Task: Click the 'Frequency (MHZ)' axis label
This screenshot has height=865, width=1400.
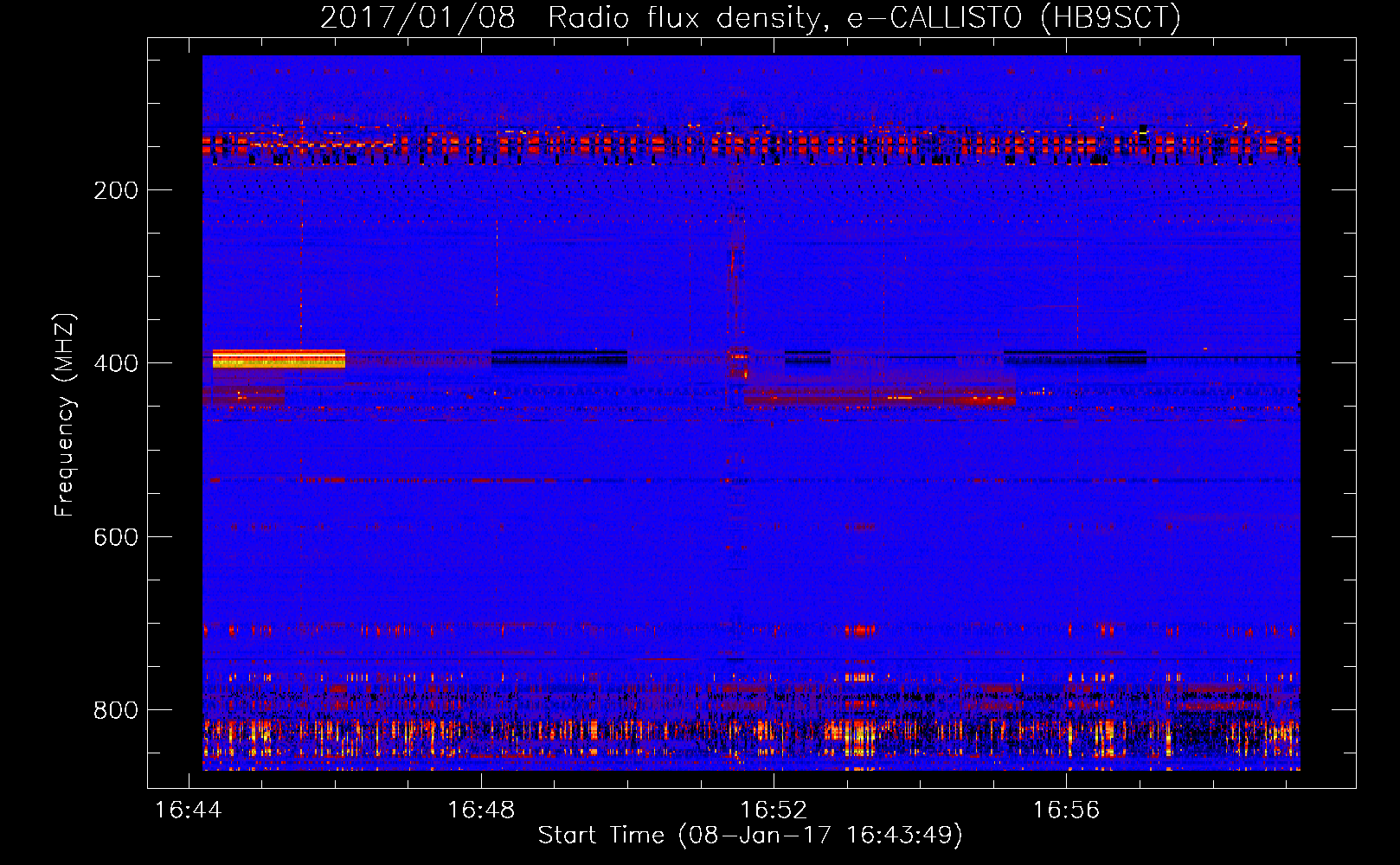Action: click(65, 415)
